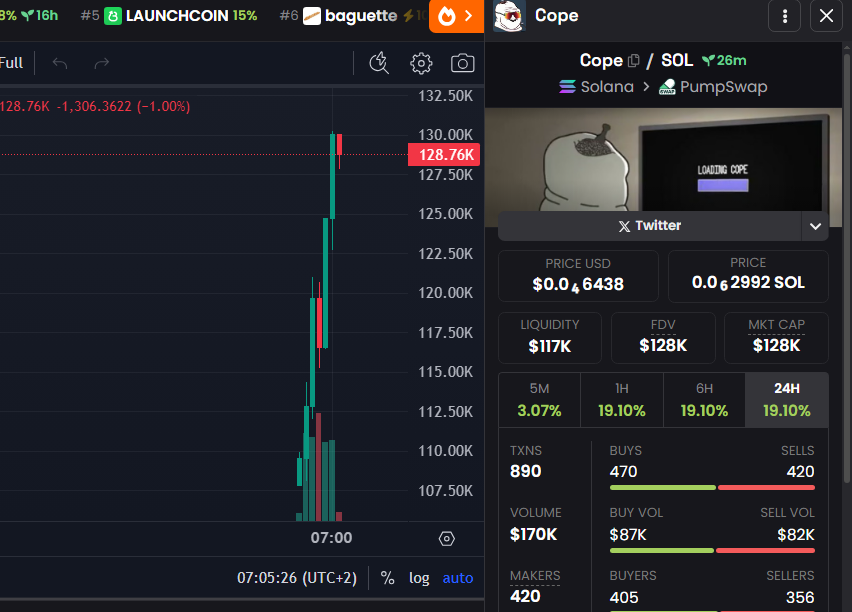Click the PumpSwap DEX logo
Image resolution: width=852 pixels, height=612 pixels.
667,86
